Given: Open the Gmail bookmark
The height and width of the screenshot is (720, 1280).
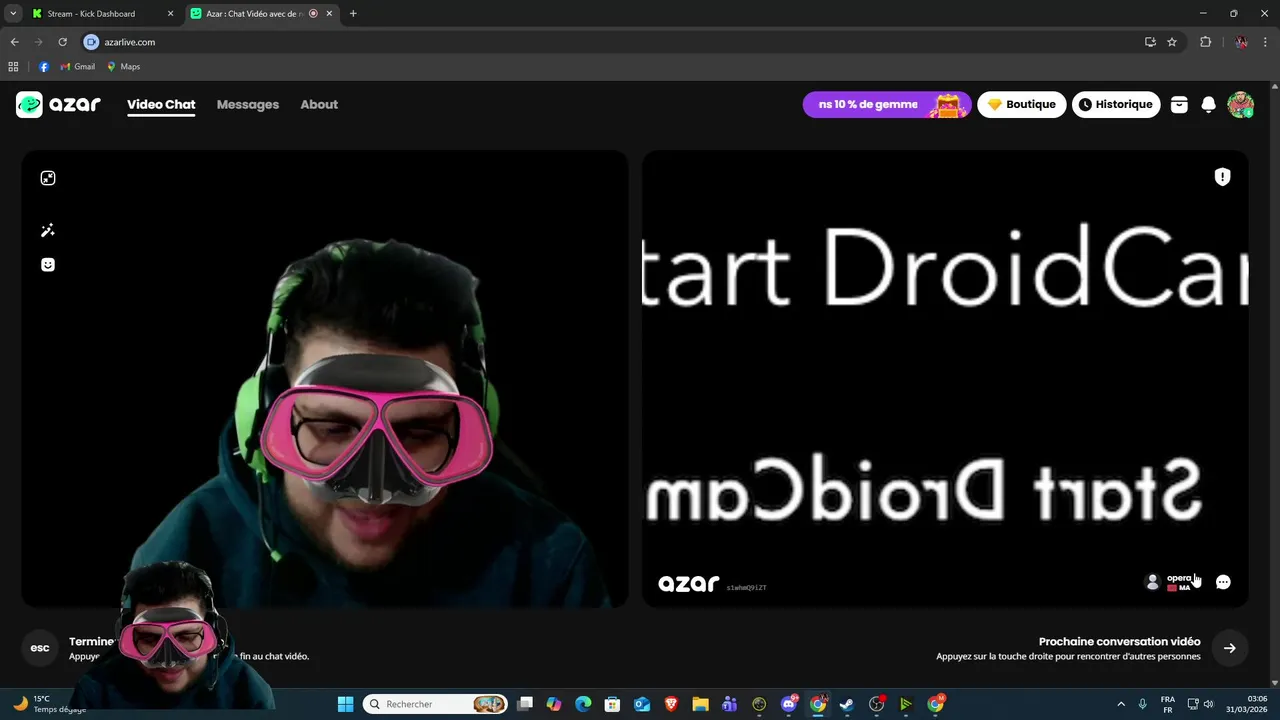Looking at the screenshot, I should coord(78,67).
